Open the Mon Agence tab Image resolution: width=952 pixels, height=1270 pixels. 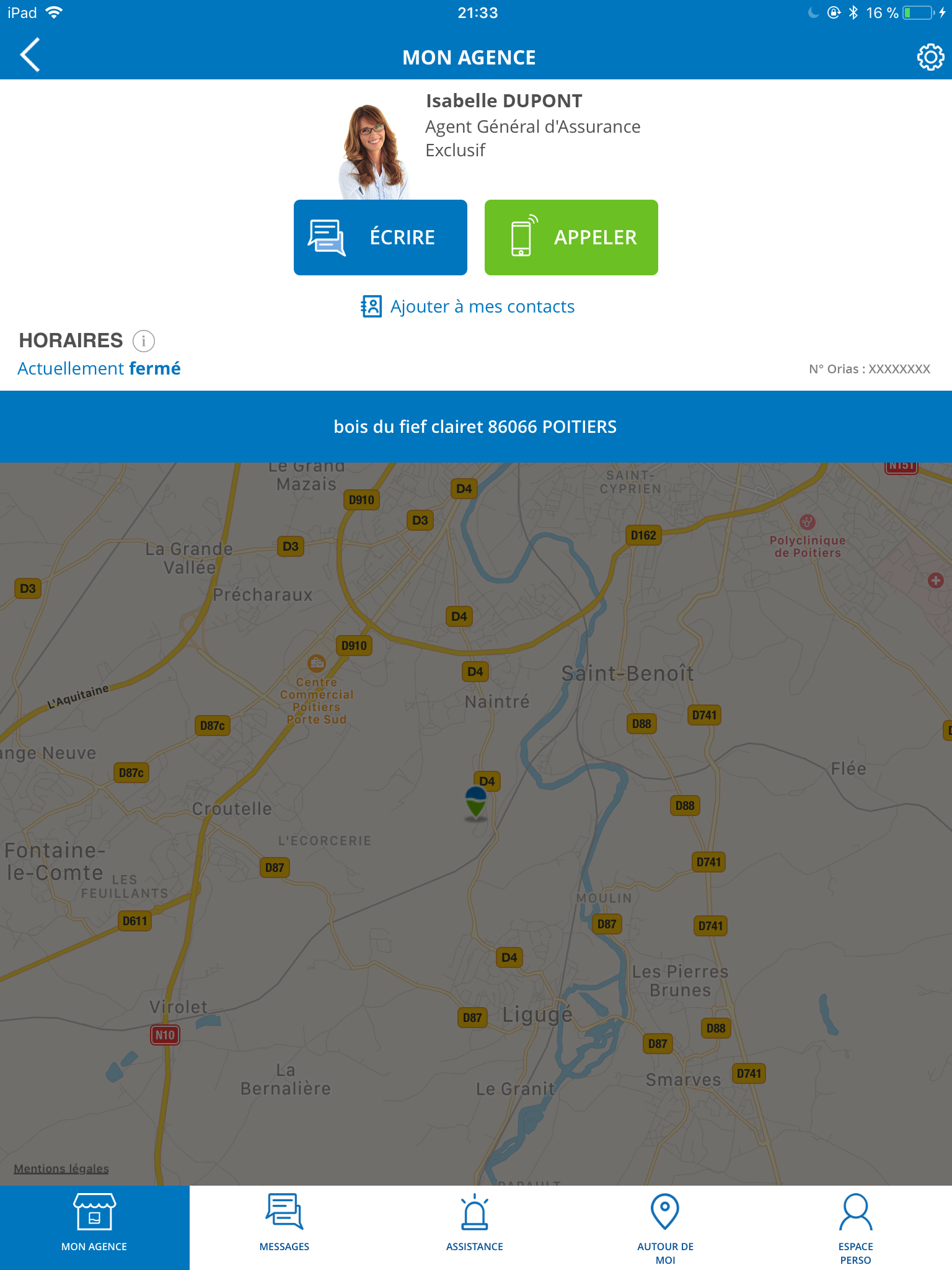(94, 1228)
